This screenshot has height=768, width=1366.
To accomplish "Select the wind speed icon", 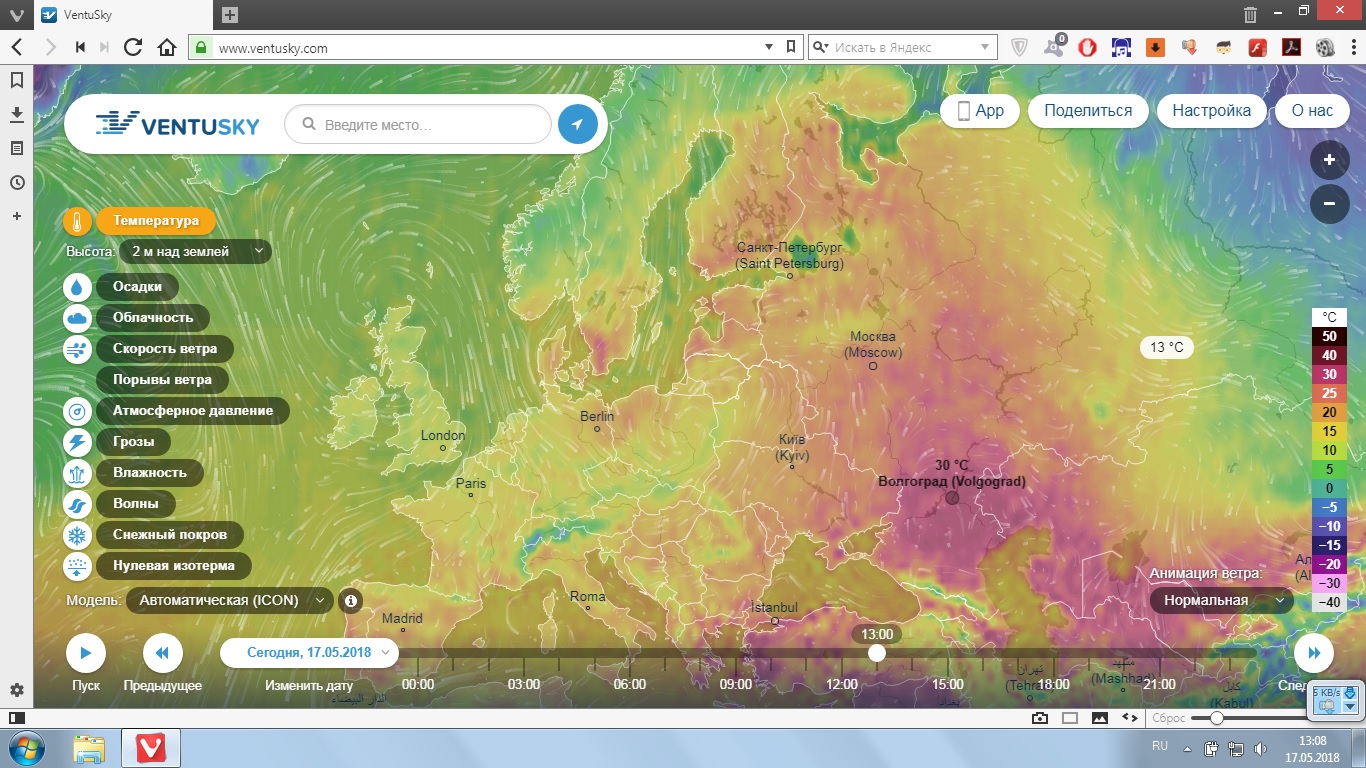I will (77, 350).
